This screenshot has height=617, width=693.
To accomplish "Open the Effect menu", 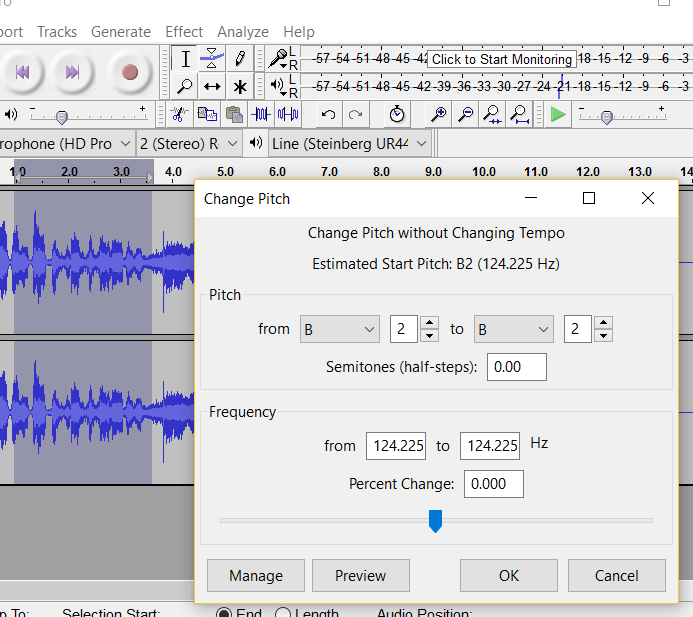I will [184, 32].
